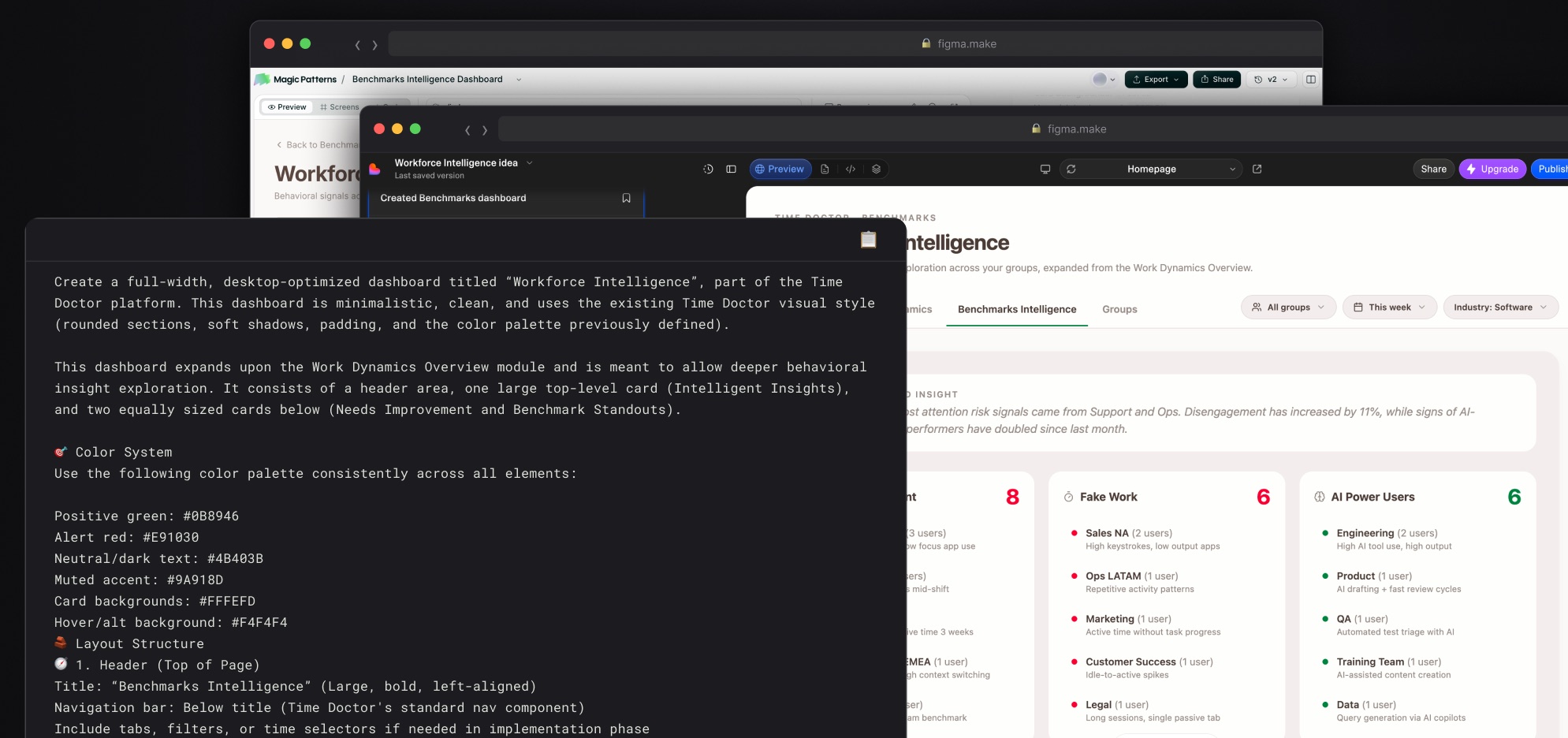Switch to Preview mode in Figma Make
Image resolution: width=1568 pixels, height=738 pixels.
click(780, 169)
